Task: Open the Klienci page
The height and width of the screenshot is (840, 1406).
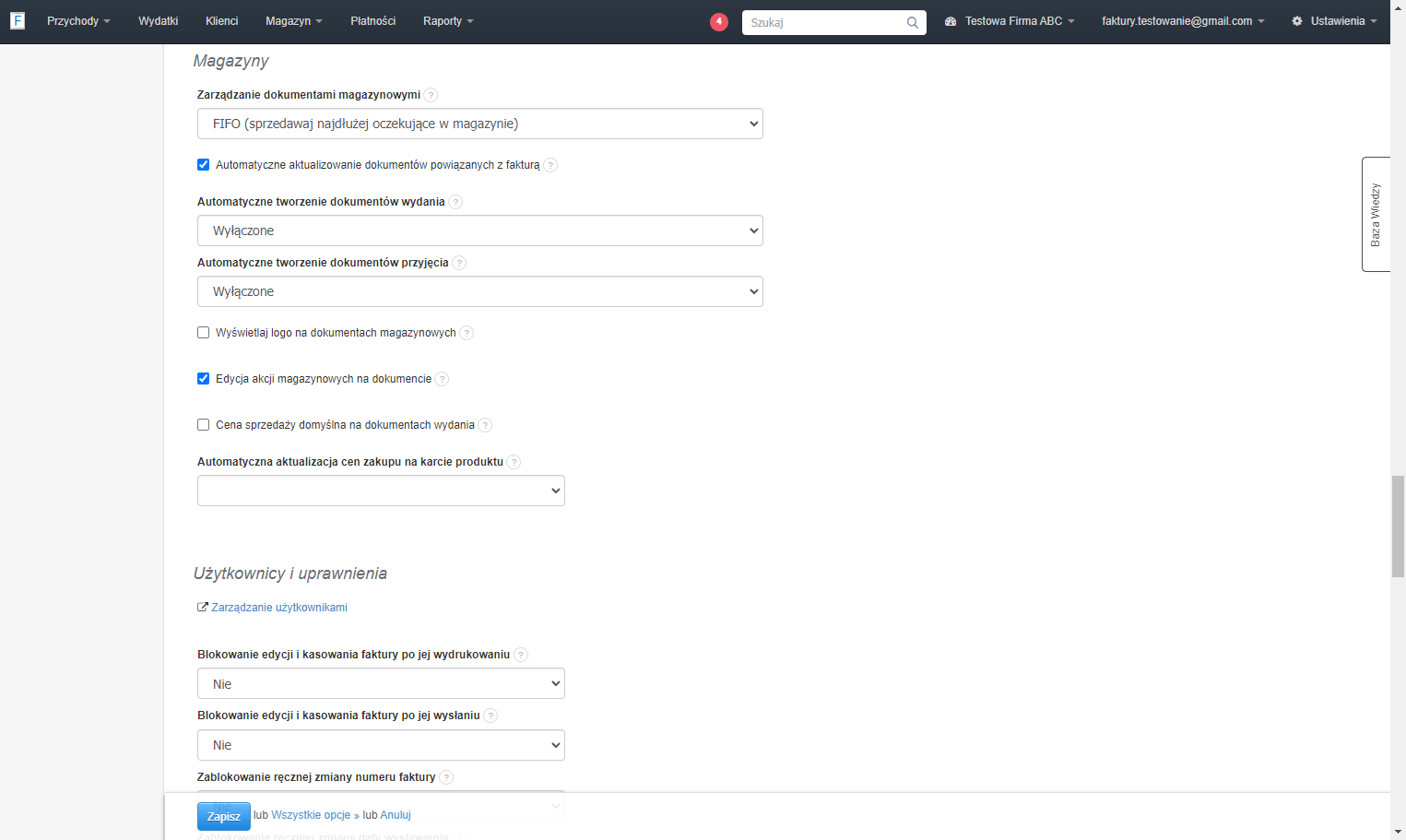Action: tap(222, 21)
